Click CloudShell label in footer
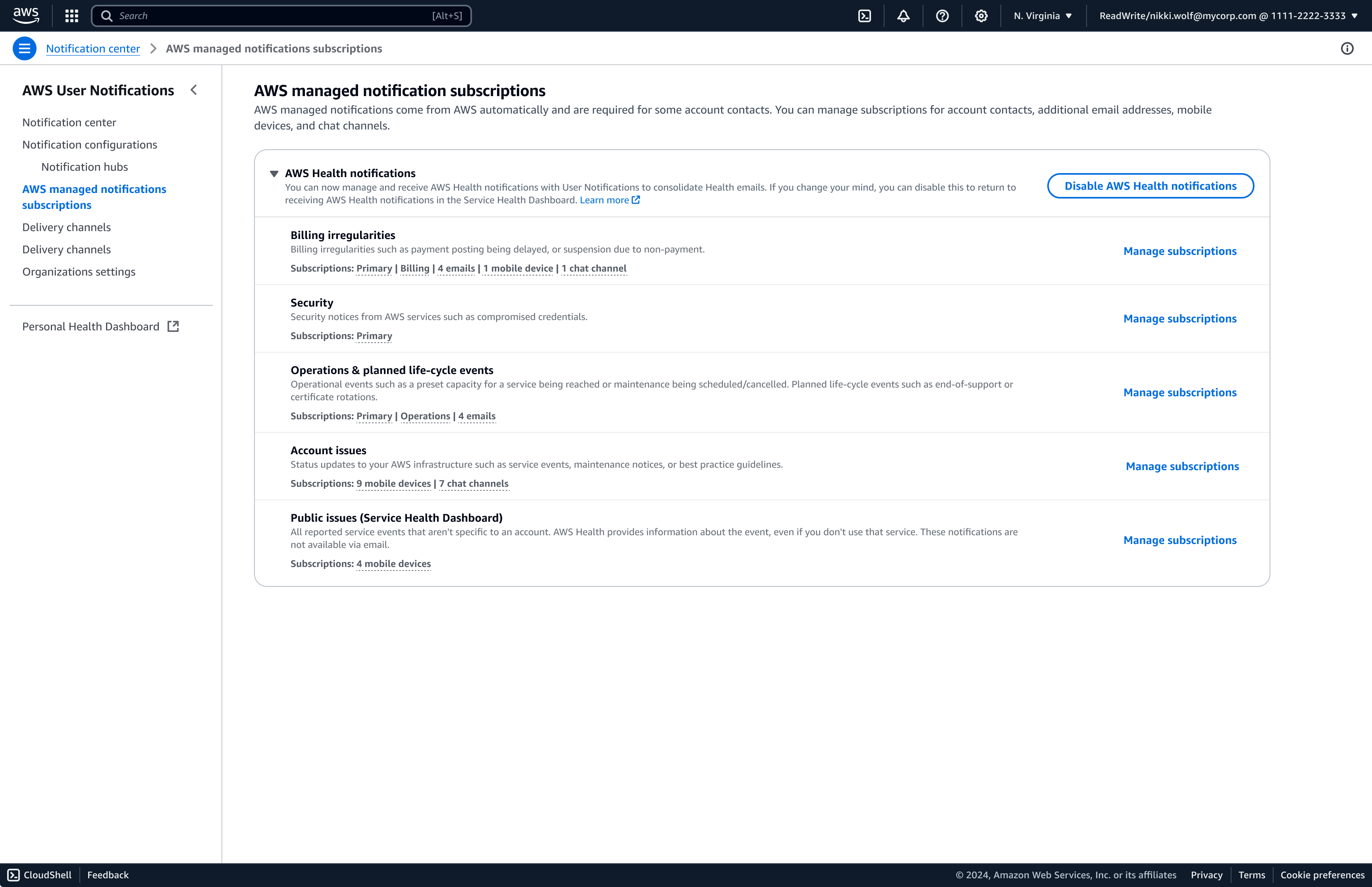This screenshot has width=1372, height=887. tap(47, 875)
